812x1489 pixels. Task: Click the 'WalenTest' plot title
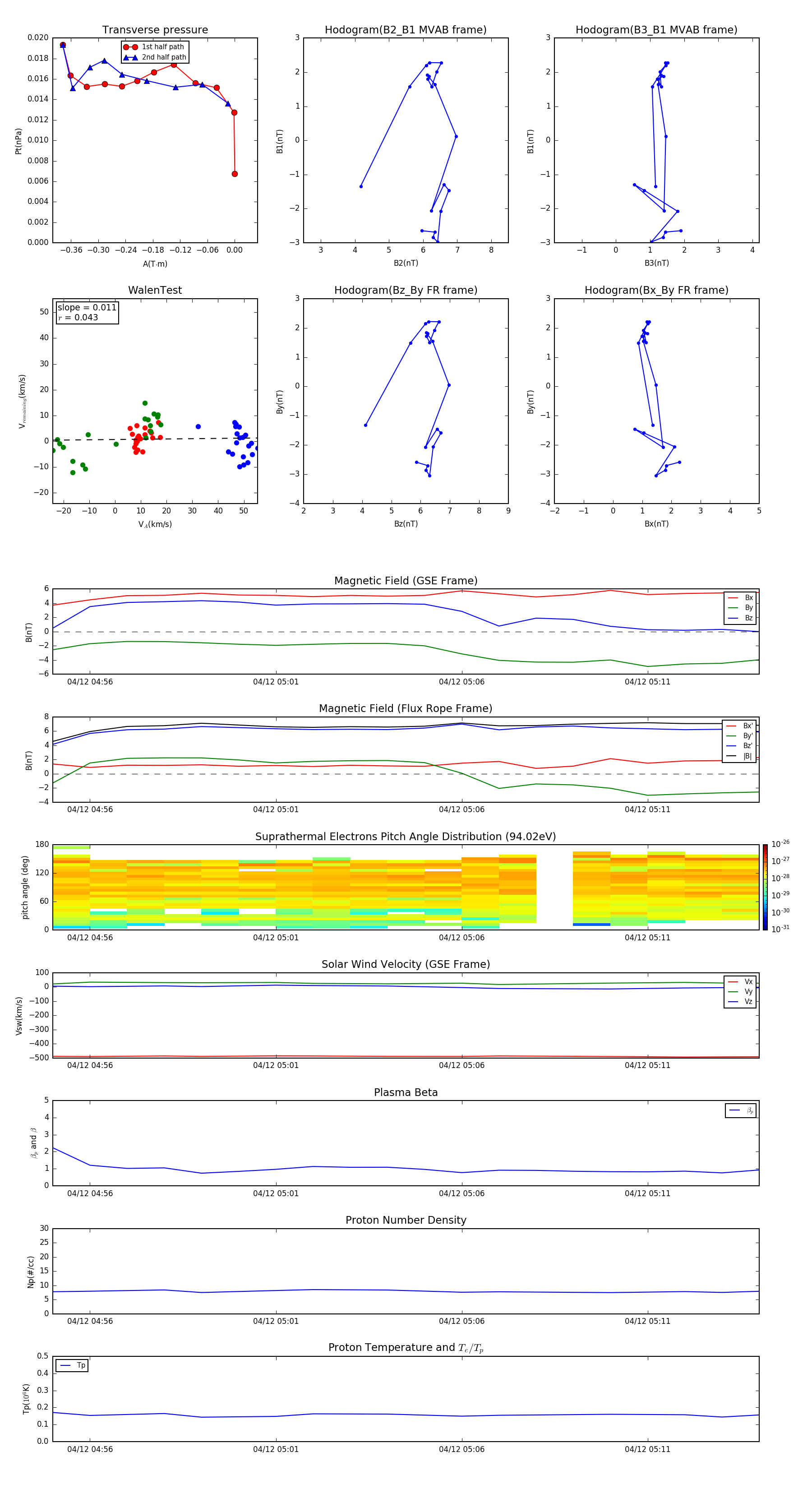click(x=155, y=290)
